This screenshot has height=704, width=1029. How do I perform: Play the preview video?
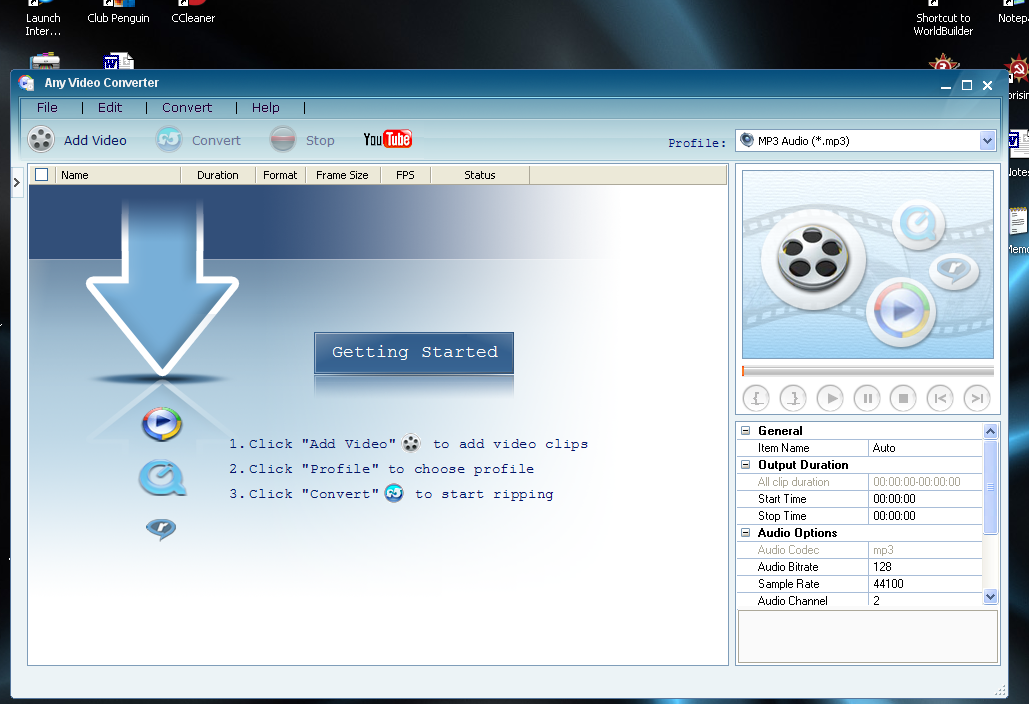pyautogui.click(x=830, y=398)
